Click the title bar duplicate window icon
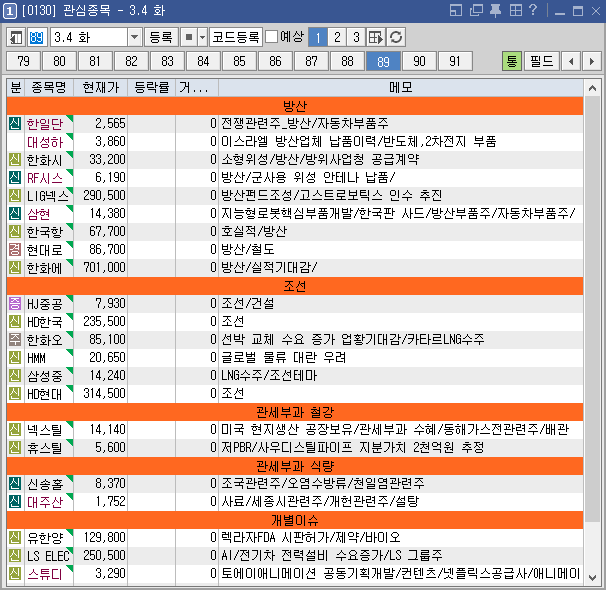606x590 pixels. (476, 10)
